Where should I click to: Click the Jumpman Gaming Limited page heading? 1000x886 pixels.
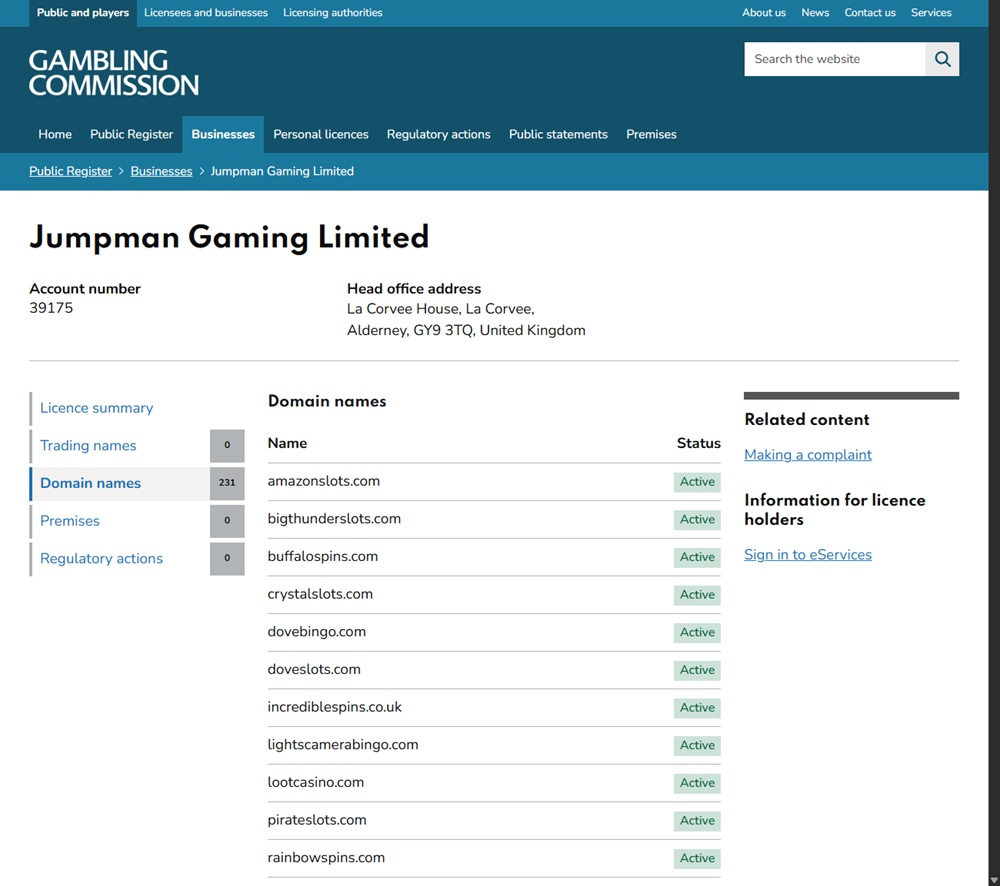(x=229, y=237)
